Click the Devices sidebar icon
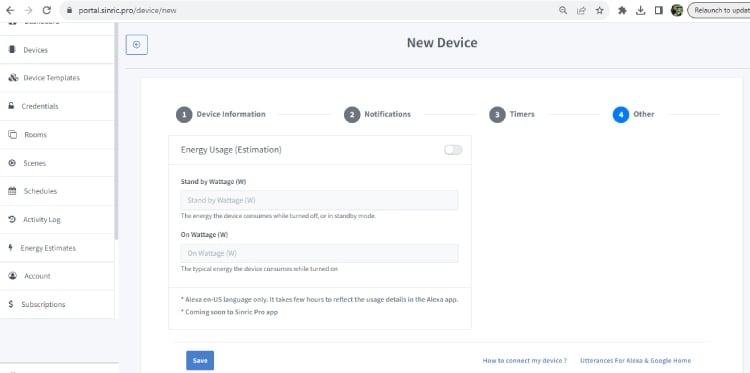Screen dimensions: 750x373 [11, 50]
